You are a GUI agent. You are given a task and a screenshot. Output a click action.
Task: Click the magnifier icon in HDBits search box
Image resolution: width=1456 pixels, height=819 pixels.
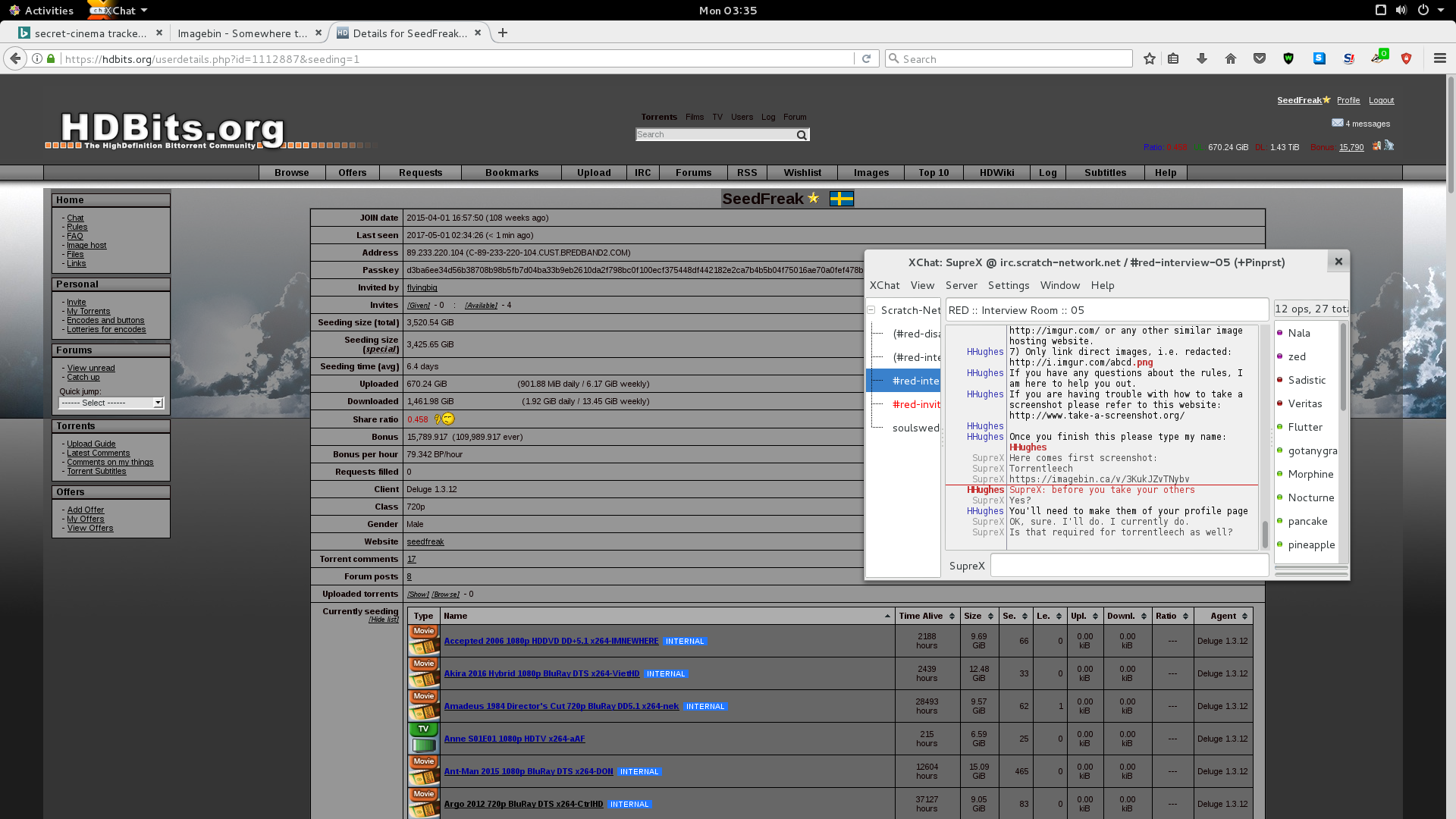tap(802, 135)
